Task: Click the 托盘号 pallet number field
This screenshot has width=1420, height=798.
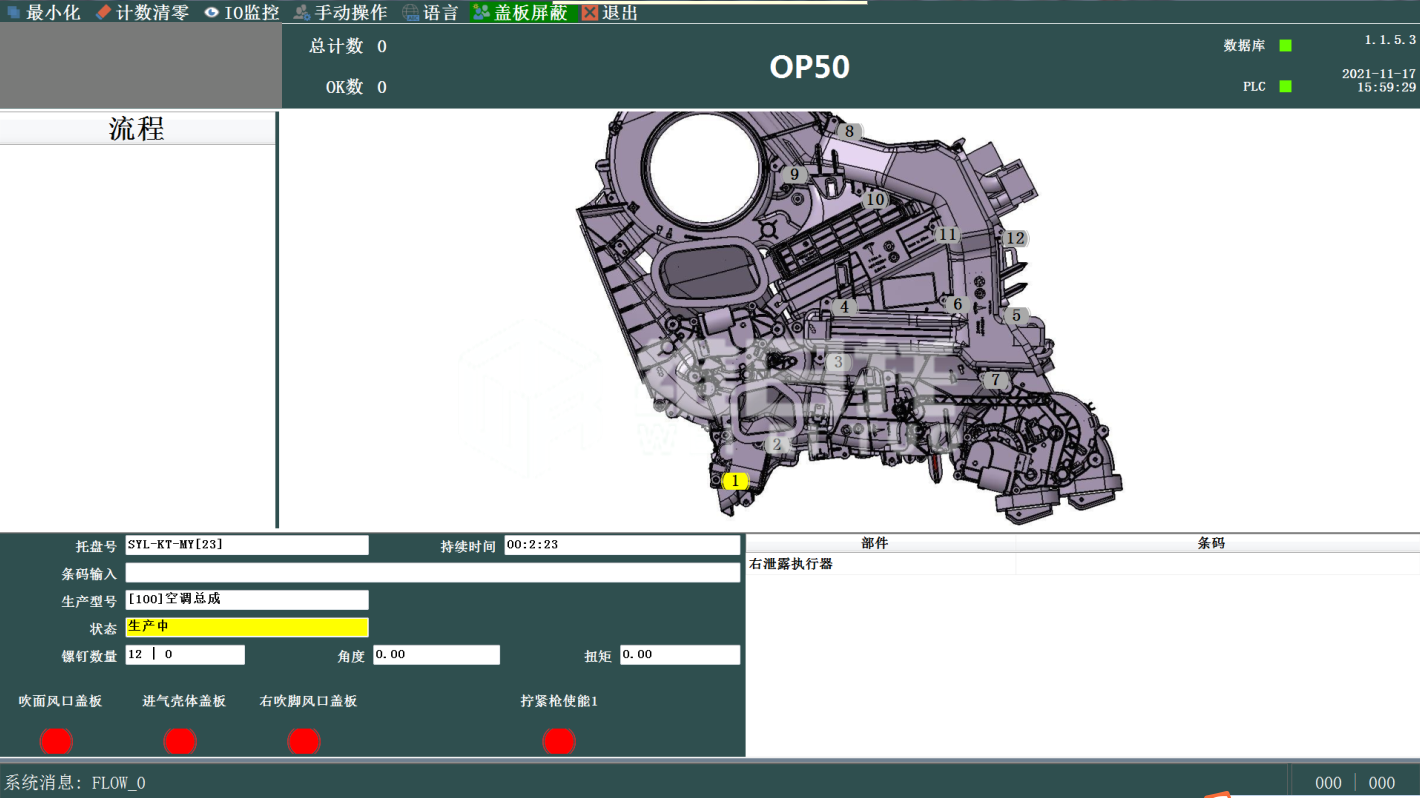Action: [x=246, y=545]
